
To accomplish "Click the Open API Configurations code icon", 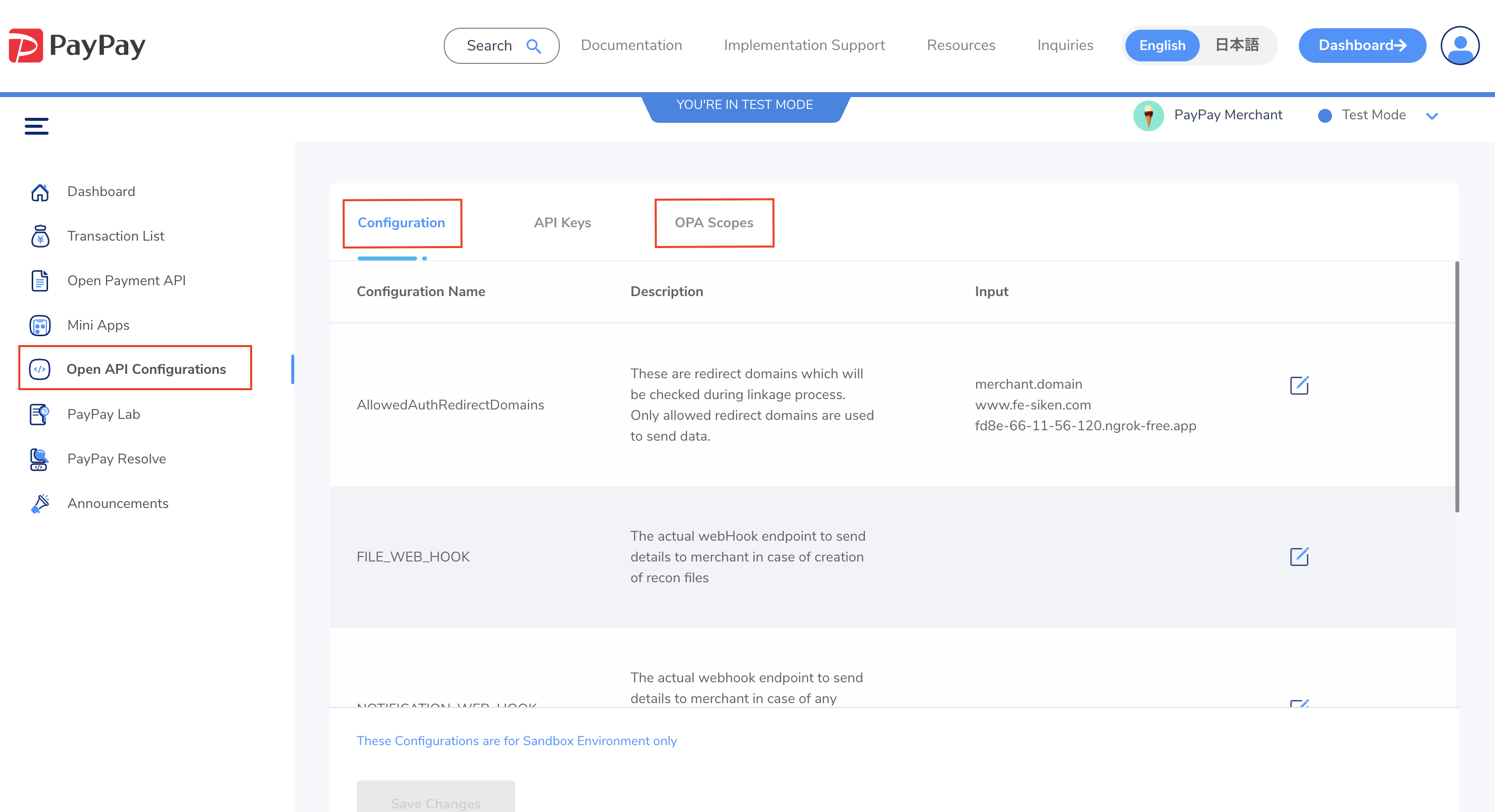I will (40, 369).
